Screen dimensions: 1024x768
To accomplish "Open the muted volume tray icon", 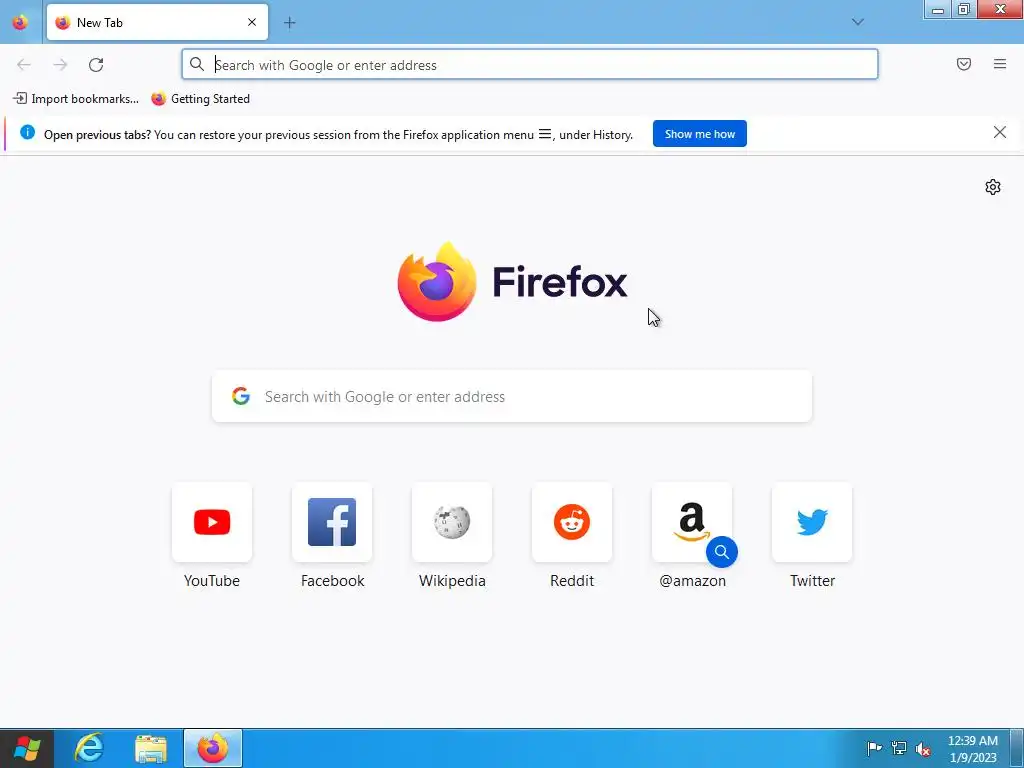I will (923, 748).
